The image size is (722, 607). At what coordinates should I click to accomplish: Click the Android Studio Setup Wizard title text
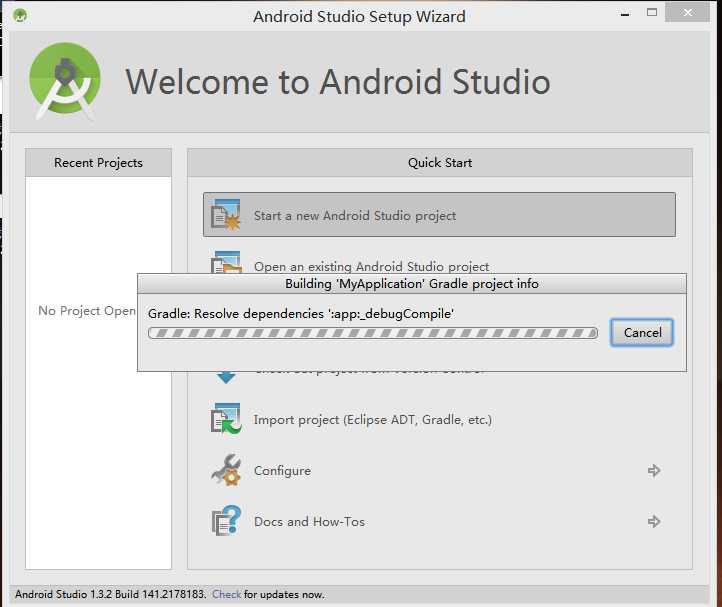click(x=359, y=17)
